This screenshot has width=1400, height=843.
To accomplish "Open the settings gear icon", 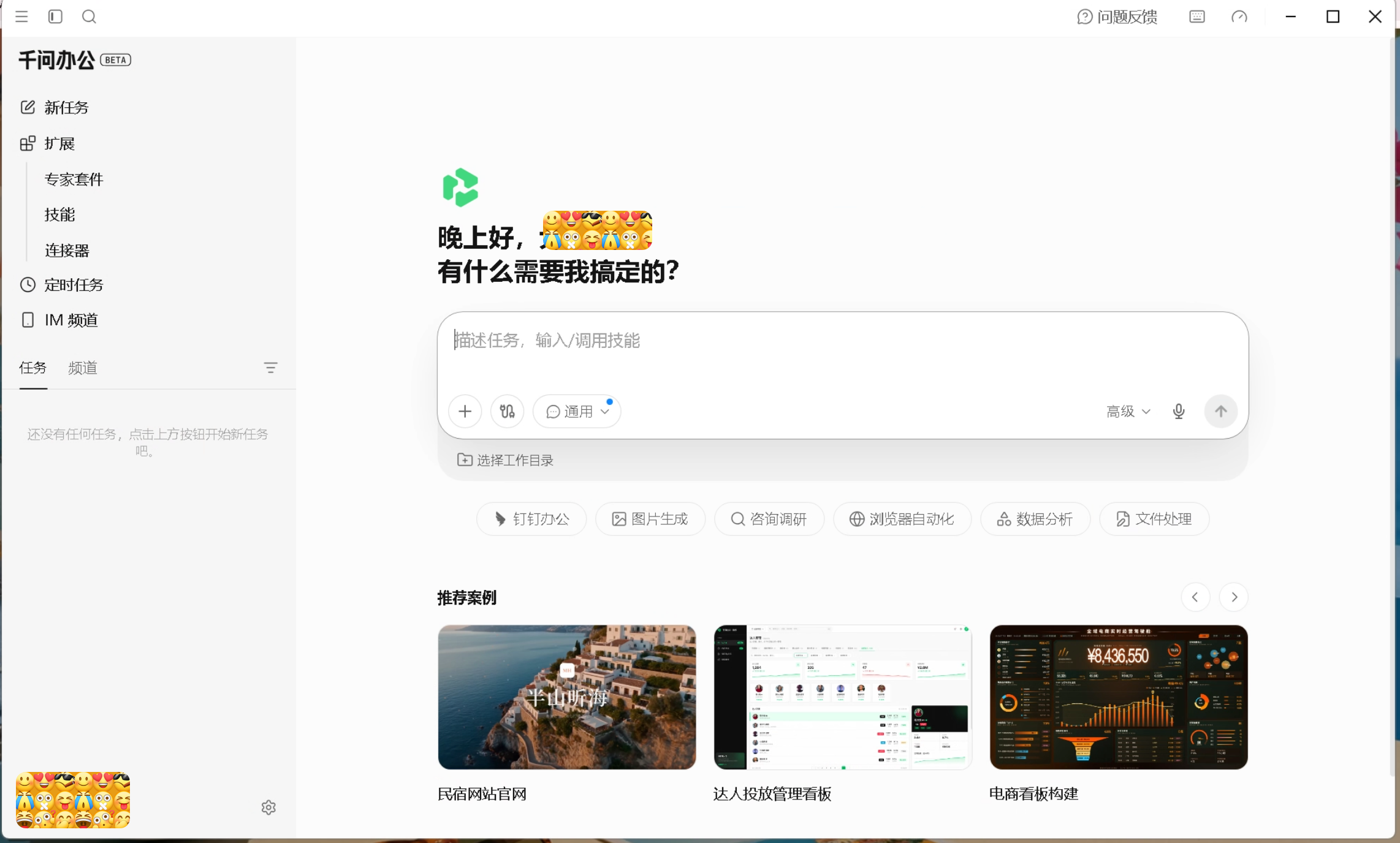I will (268, 807).
